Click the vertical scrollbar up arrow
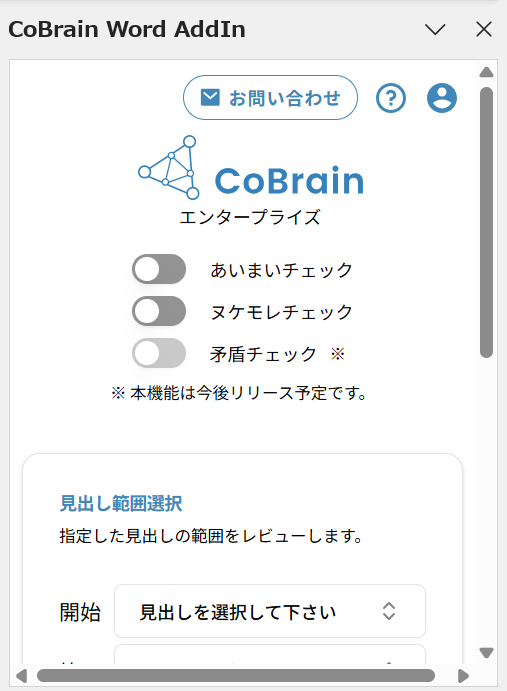This screenshot has height=691, width=507. coord(486,72)
